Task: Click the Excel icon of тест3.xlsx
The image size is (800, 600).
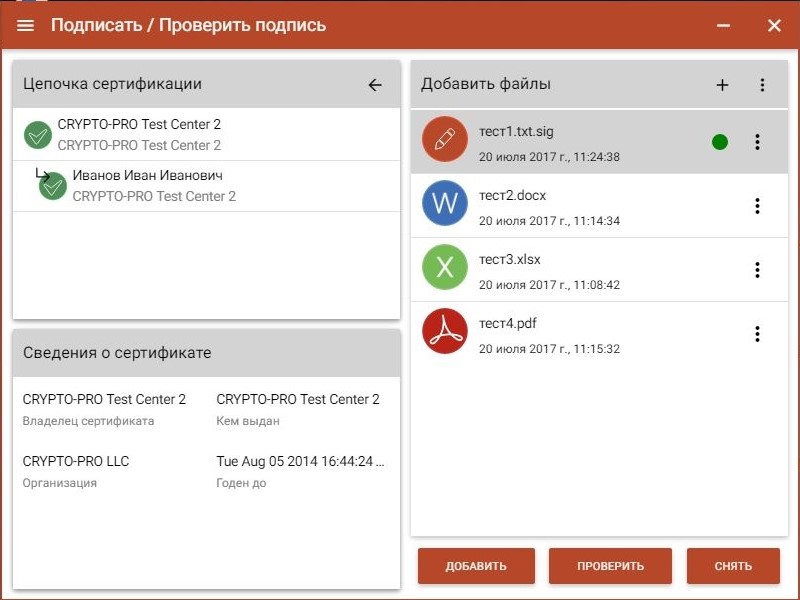Action: point(445,267)
